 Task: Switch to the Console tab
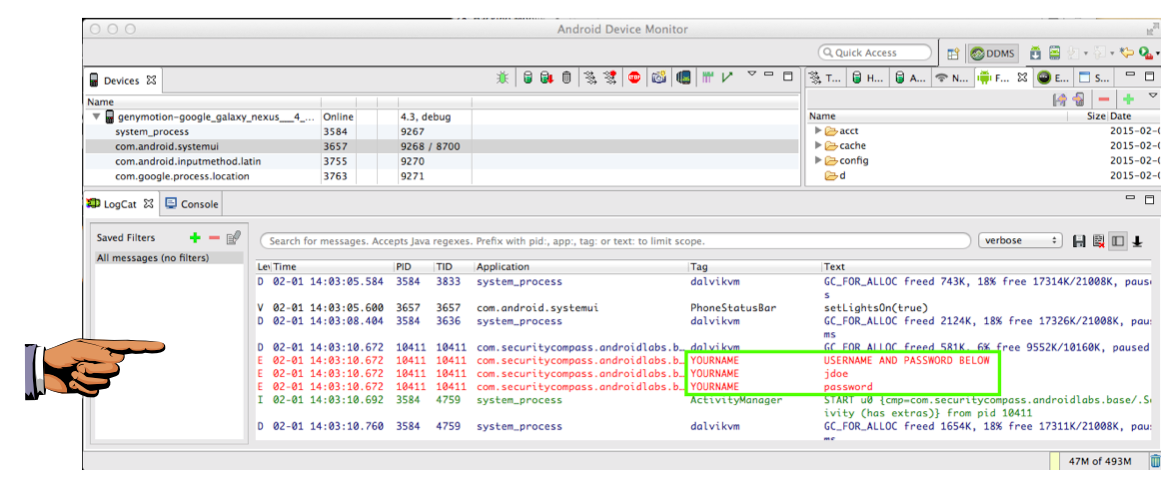click(192, 204)
